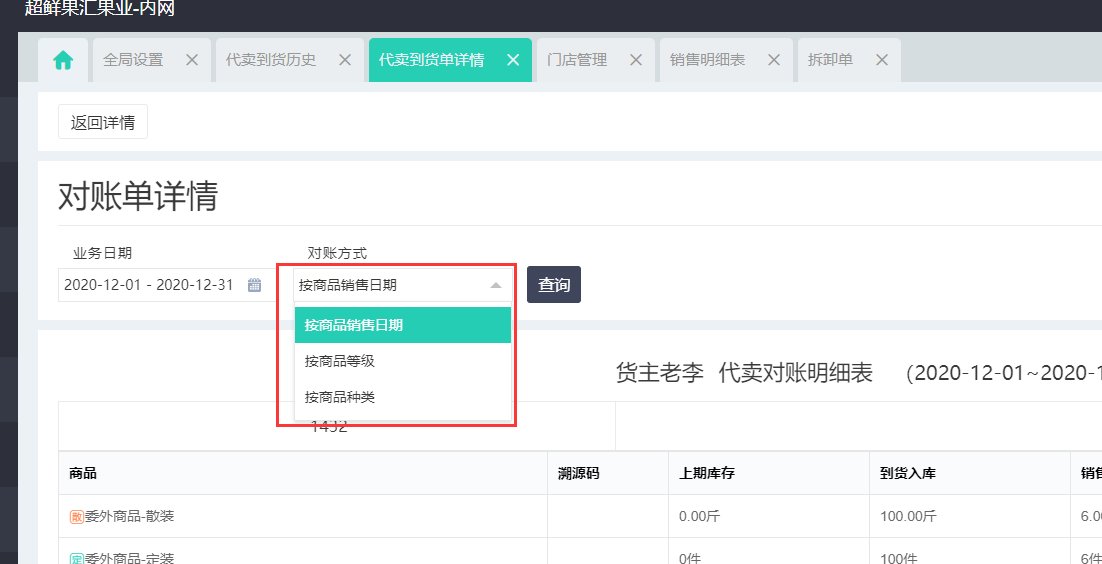
Task: Open the home tab icon
Action: tap(63, 60)
